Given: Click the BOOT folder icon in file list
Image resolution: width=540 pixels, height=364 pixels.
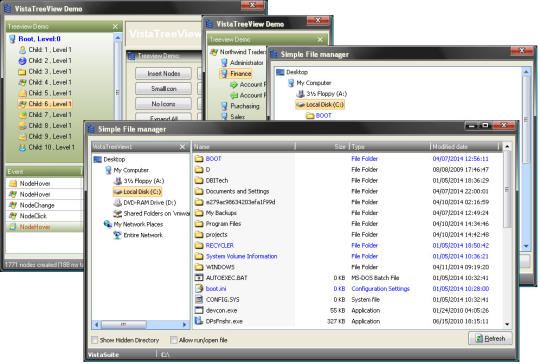Looking at the screenshot, I should 199,159.
